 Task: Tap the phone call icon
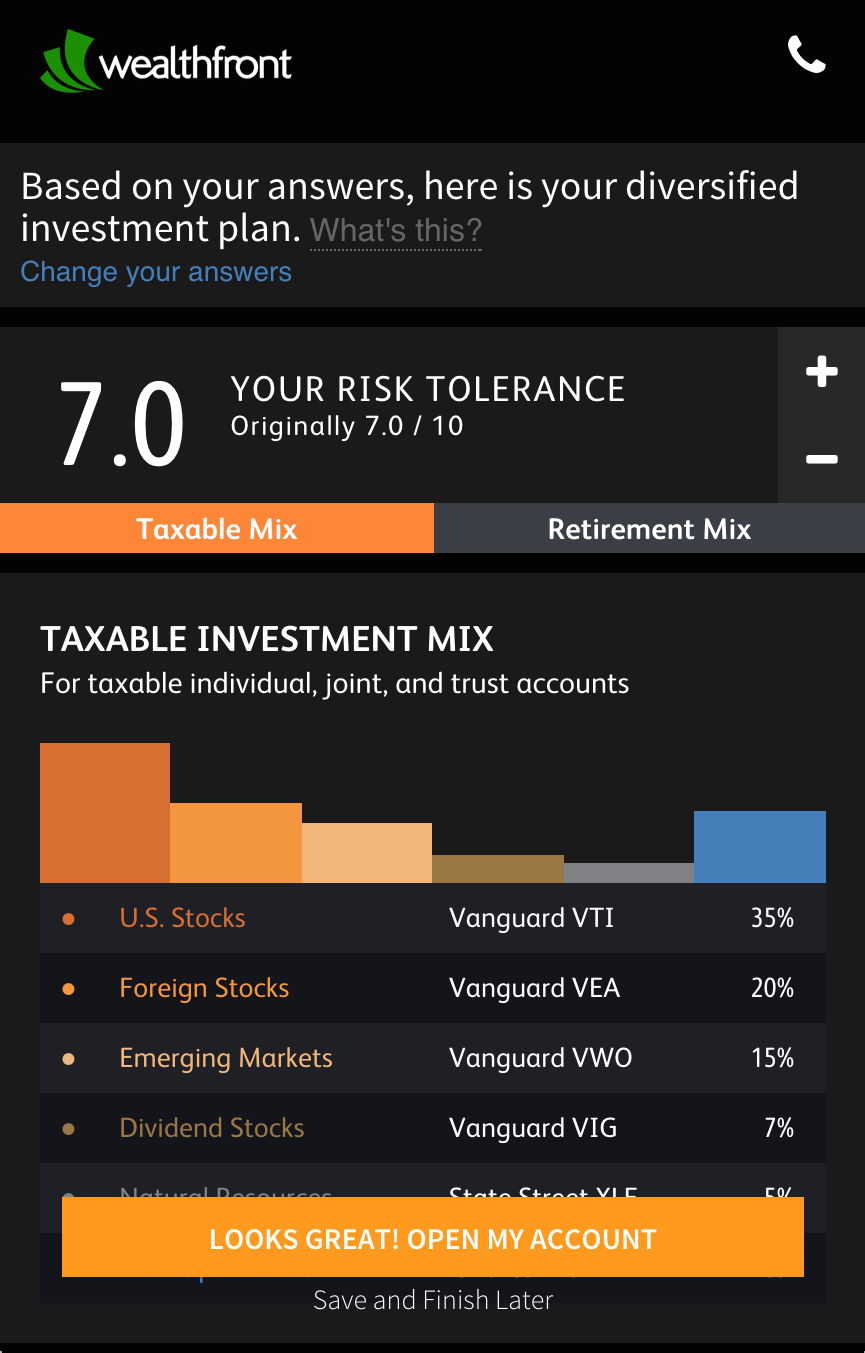806,55
